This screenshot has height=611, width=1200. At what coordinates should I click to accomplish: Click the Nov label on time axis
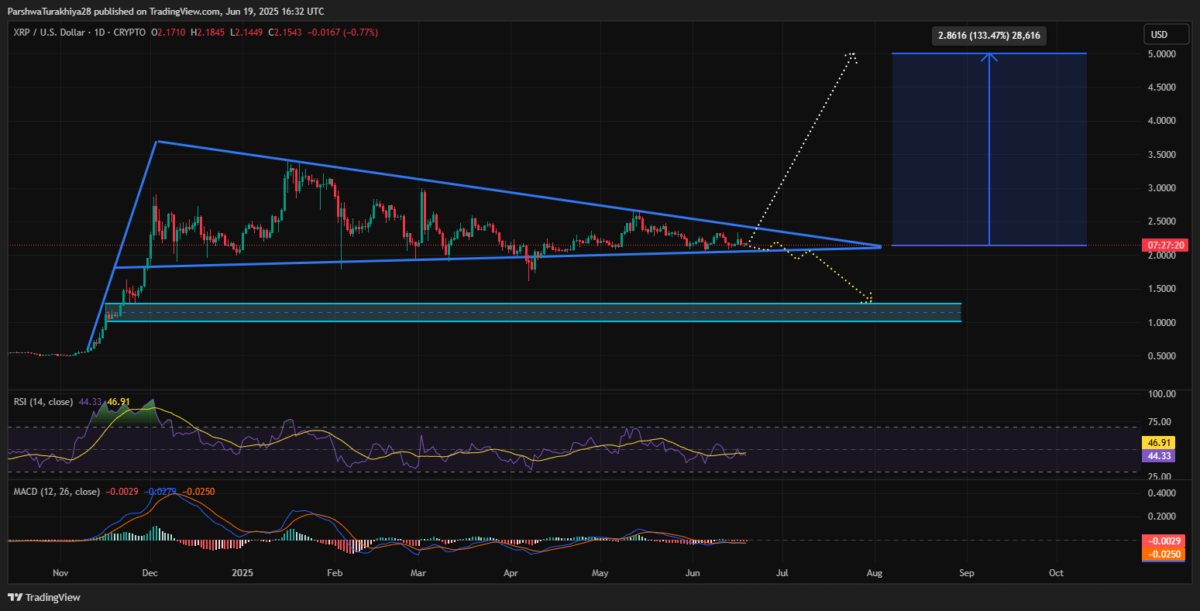point(60,574)
